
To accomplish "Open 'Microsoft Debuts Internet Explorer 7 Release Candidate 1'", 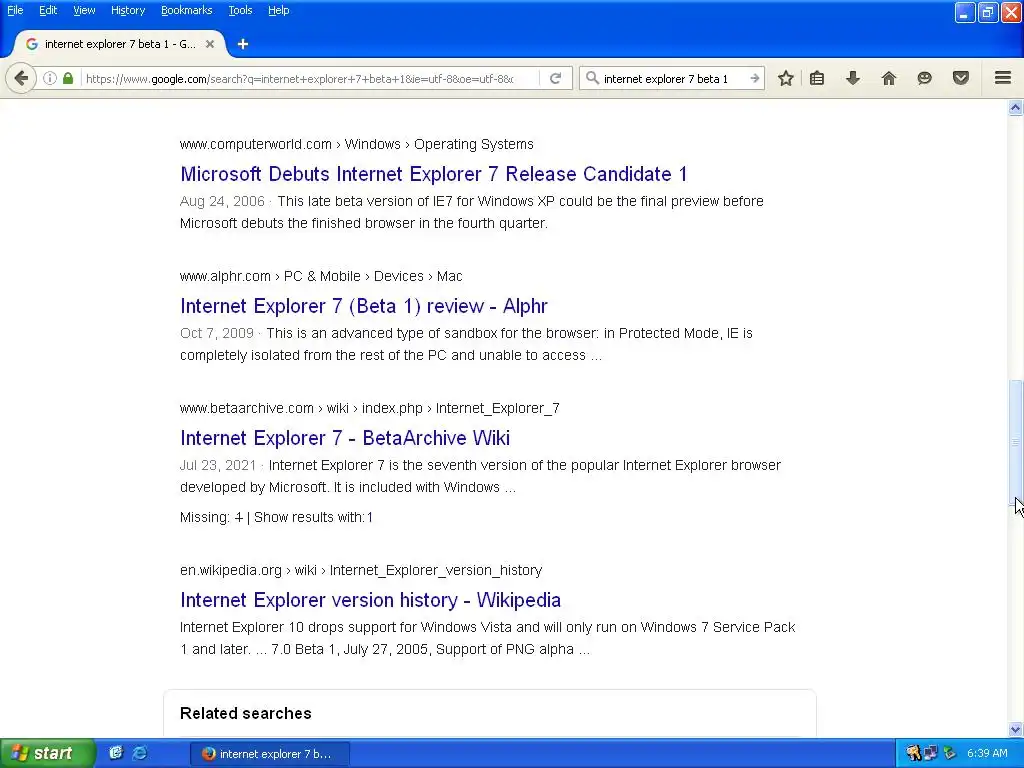I will [434, 174].
